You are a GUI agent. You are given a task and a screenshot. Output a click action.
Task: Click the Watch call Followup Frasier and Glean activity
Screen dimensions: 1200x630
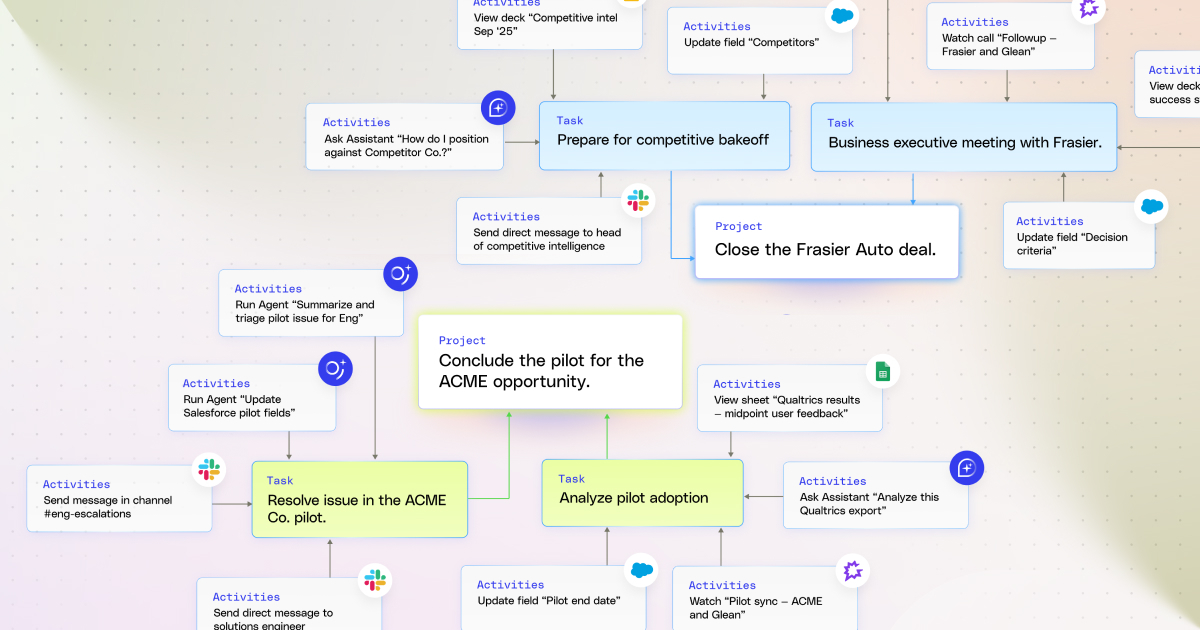[x=1011, y=36]
